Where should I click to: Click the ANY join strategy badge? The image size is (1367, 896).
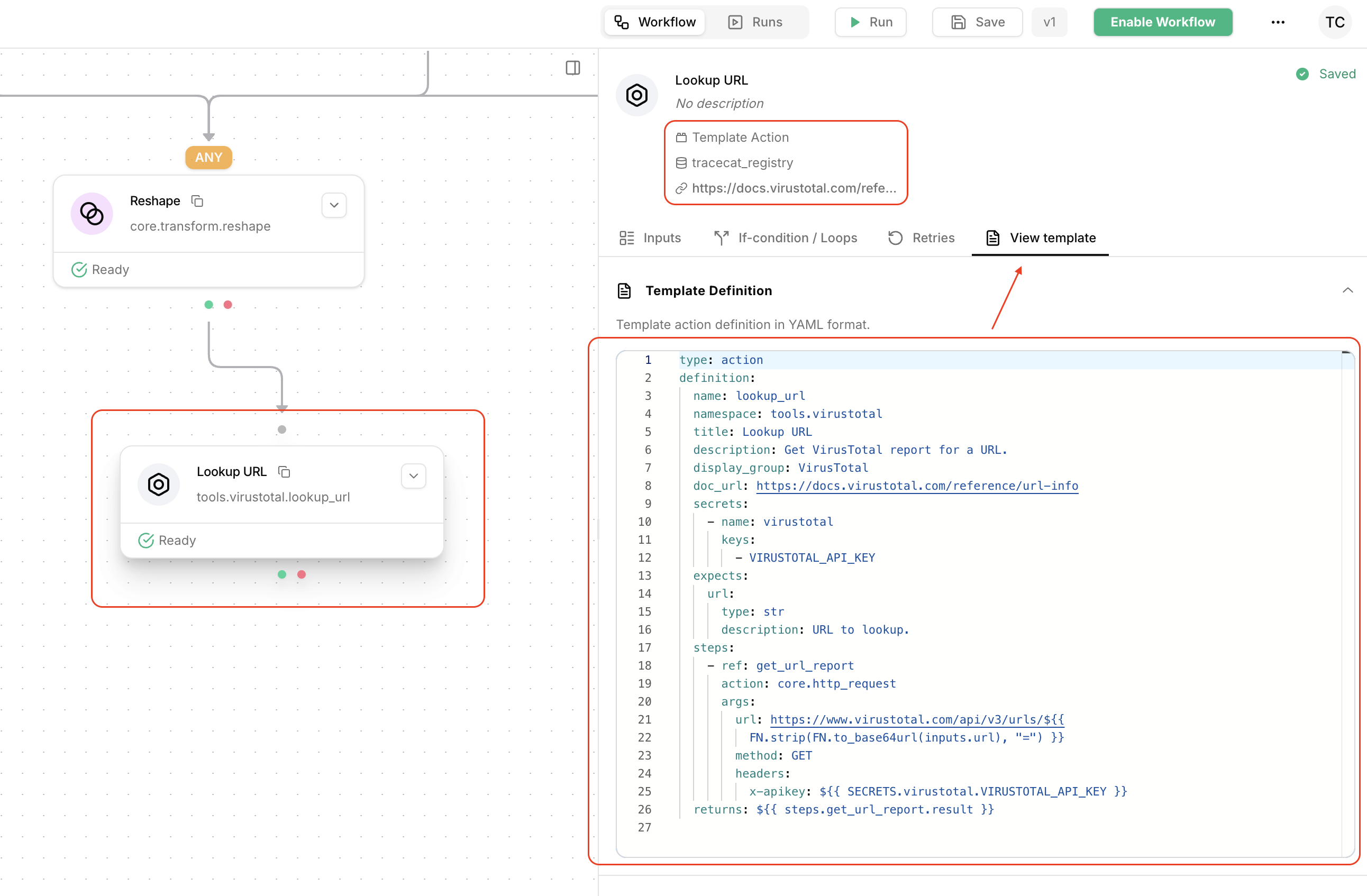208,158
